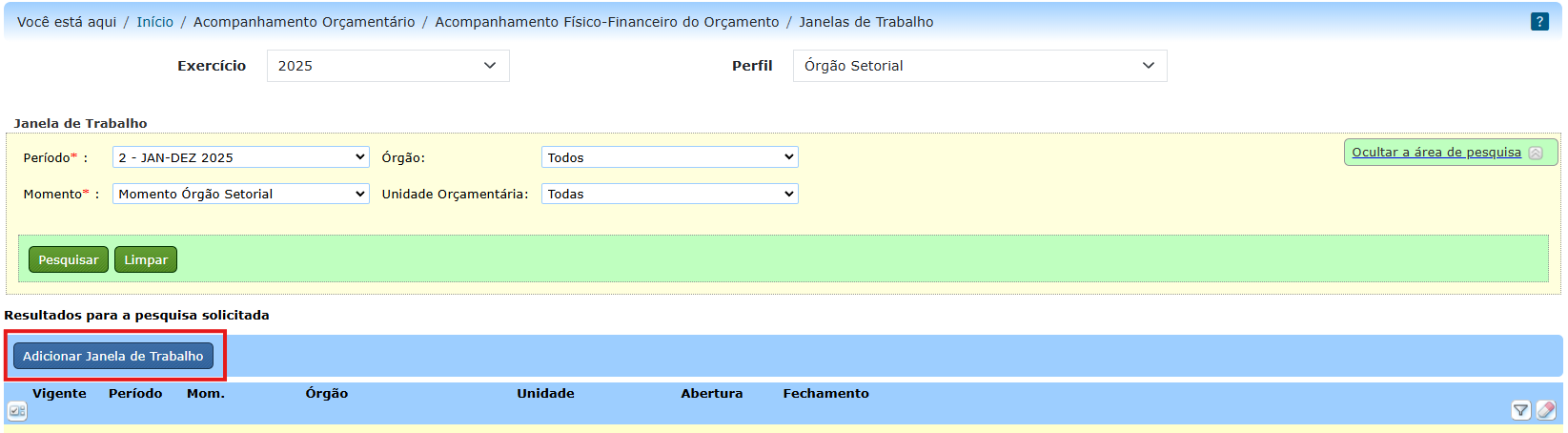Expand the Órgão 'Todos' dropdown

[x=669, y=157]
